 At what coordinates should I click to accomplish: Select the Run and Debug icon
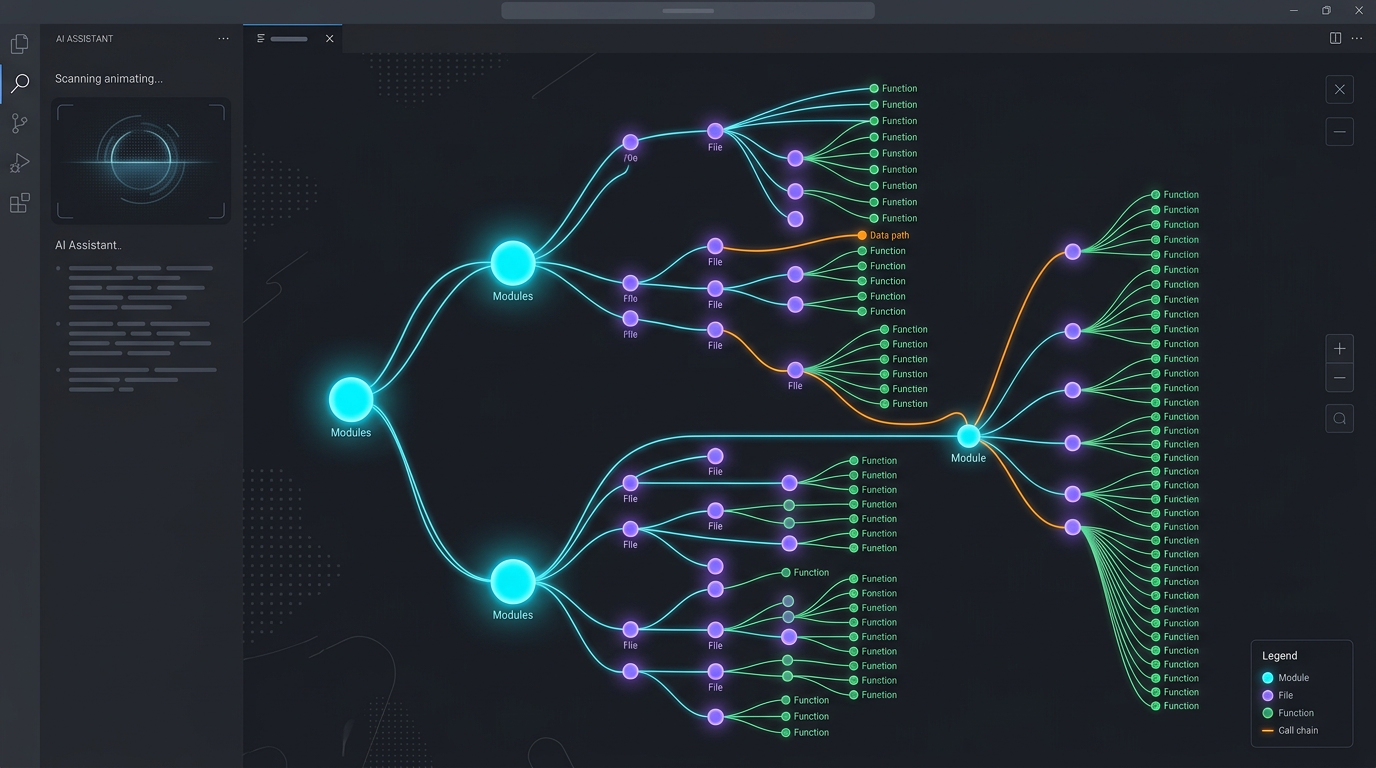point(19,163)
